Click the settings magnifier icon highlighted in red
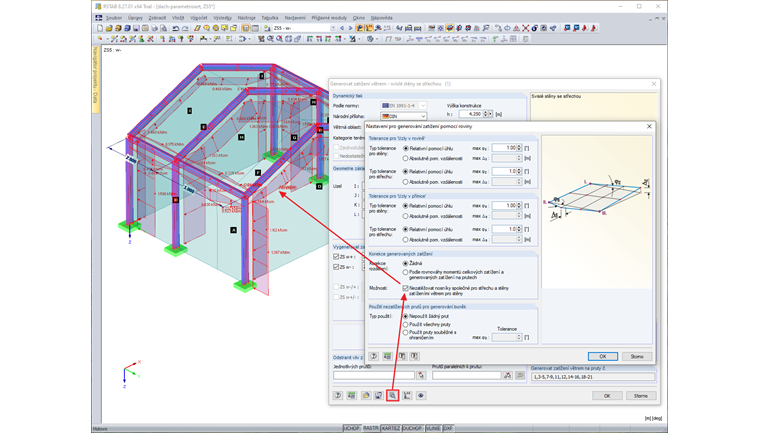The height and width of the screenshot is (433, 760). 393,396
